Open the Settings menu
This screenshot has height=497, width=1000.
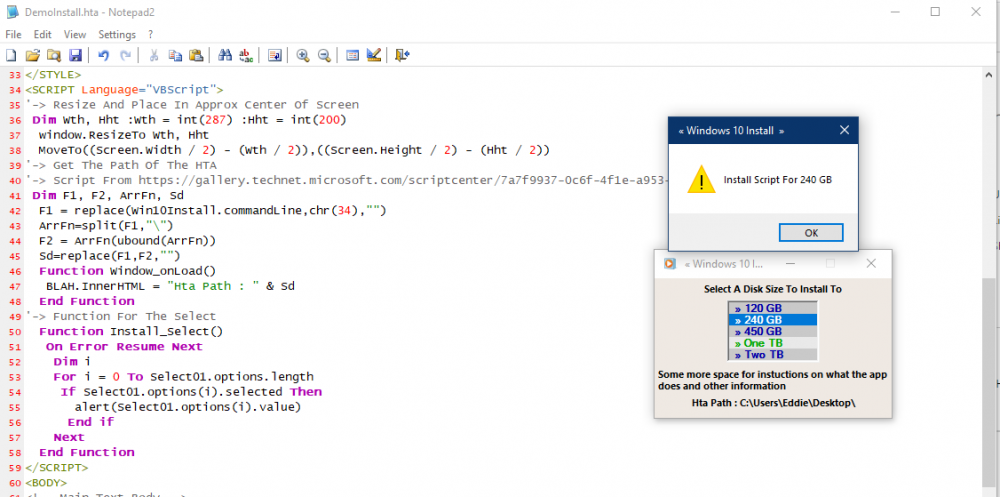117,34
